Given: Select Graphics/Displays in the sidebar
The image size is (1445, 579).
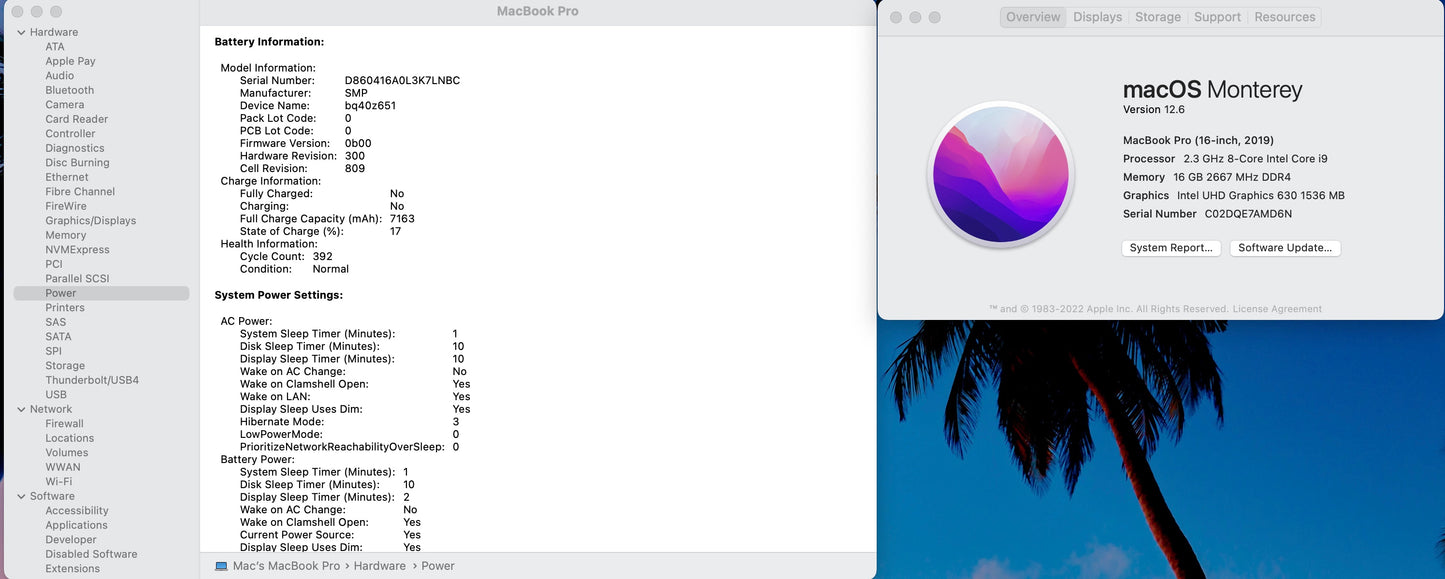Looking at the screenshot, I should 90,221.
